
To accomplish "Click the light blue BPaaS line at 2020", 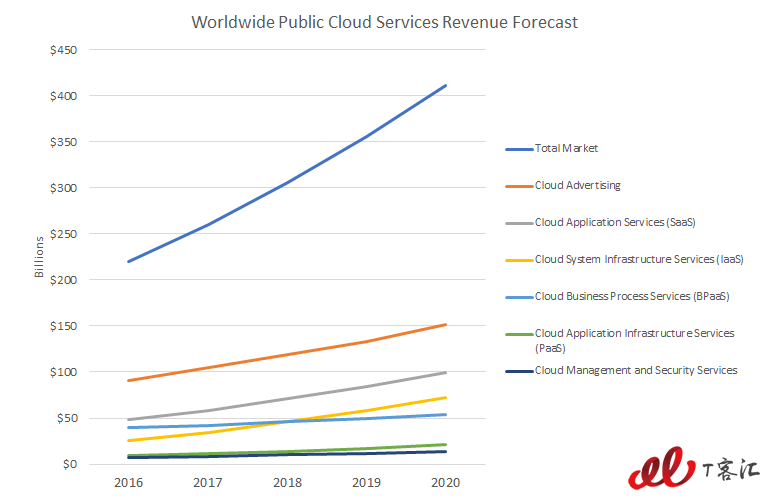I will (445, 415).
